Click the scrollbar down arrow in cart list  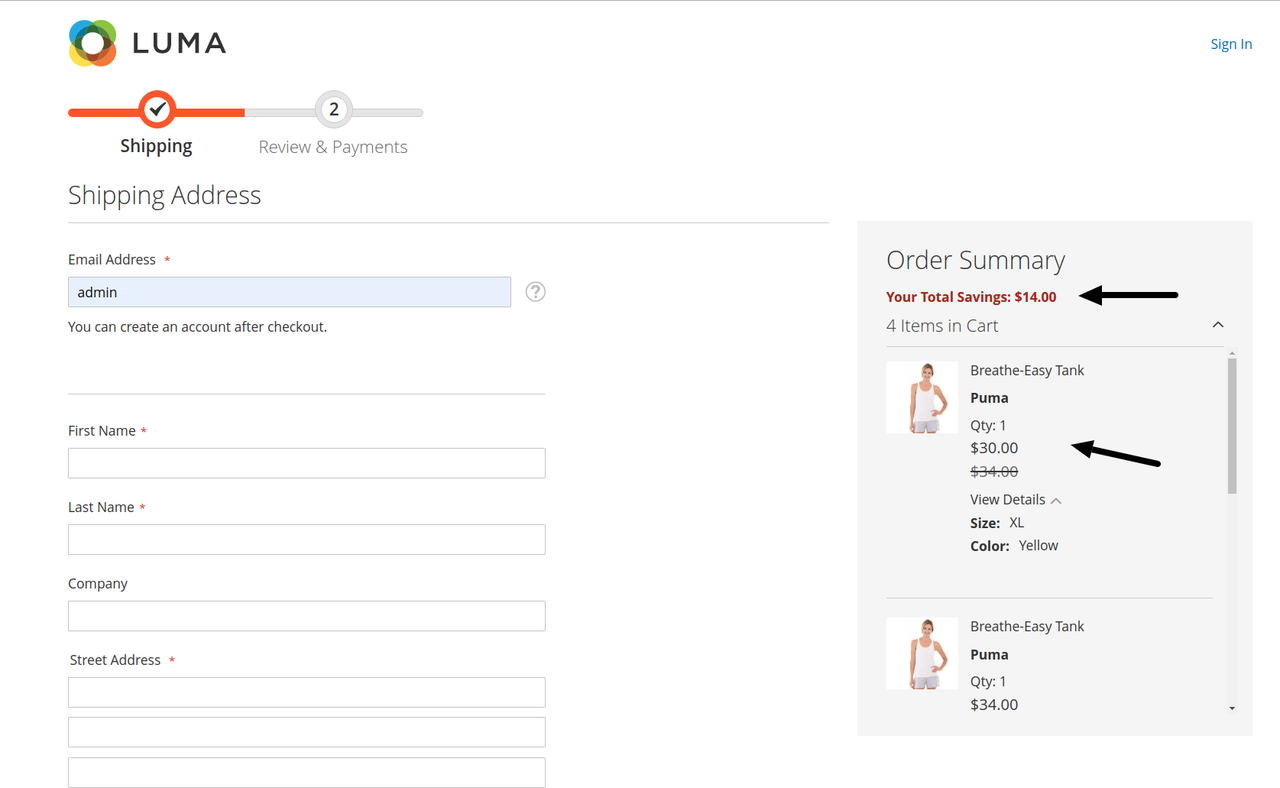pos(1232,708)
